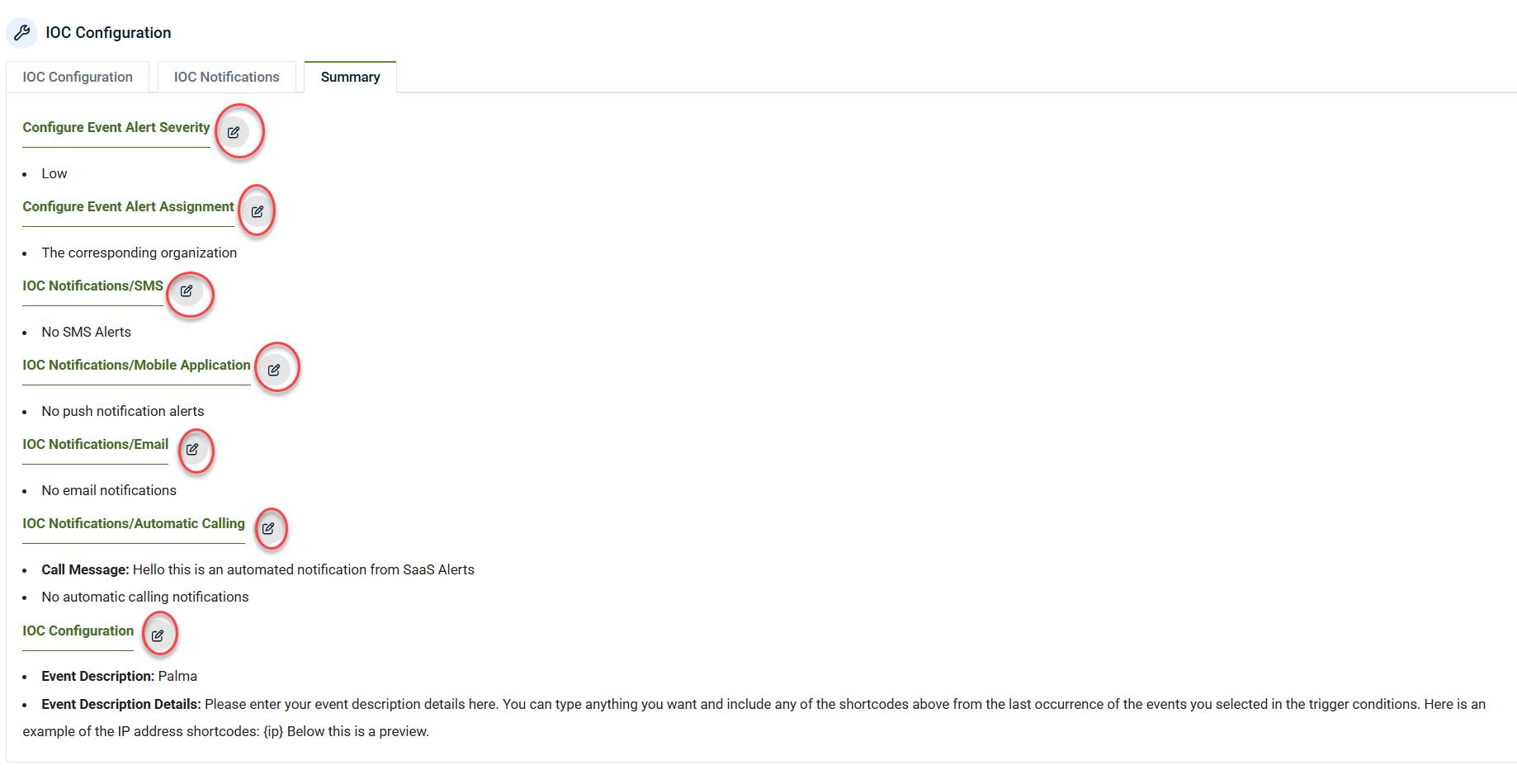Click the Configure Event Alert Assignment heading
The width and height of the screenshot is (1517, 784).
[128, 206]
